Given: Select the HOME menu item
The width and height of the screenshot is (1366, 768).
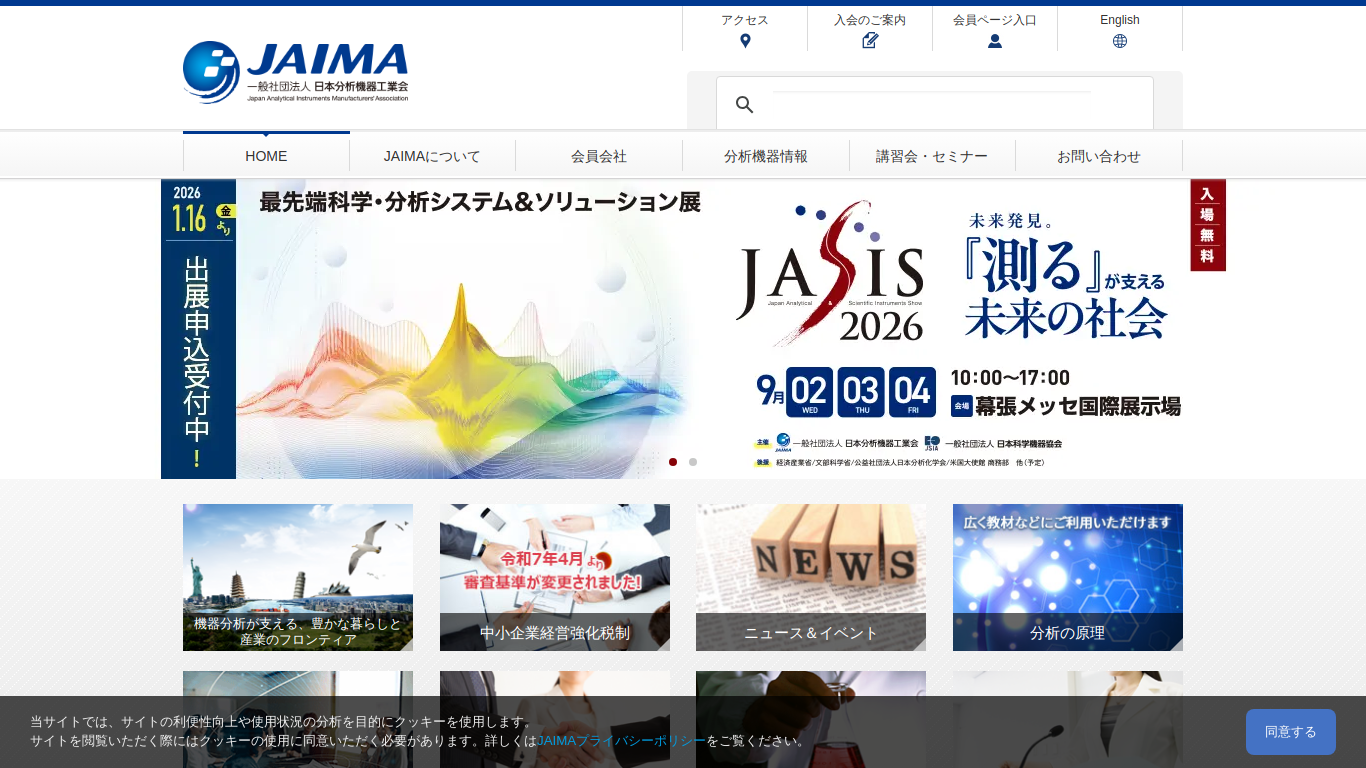Looking at the screenshot, I should 266,156.
